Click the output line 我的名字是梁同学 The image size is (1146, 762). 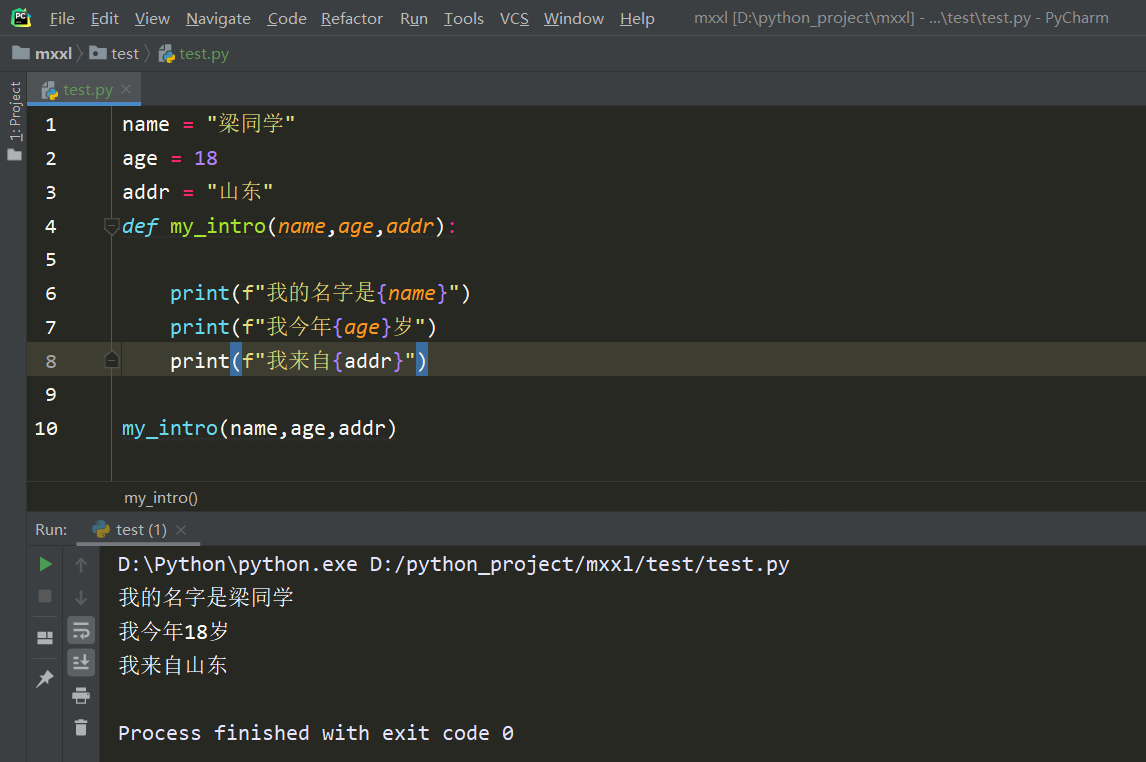tap(206, 597)
